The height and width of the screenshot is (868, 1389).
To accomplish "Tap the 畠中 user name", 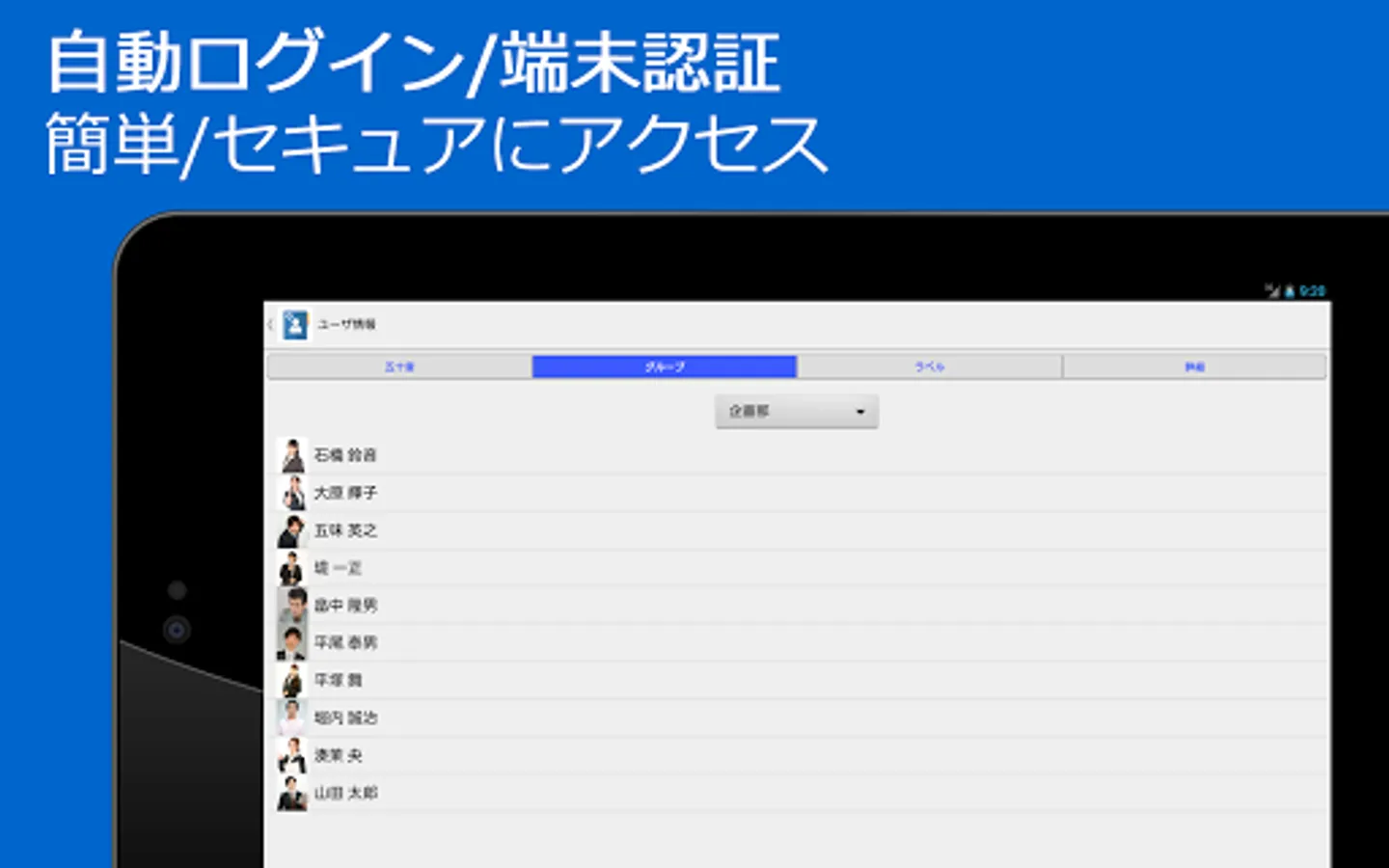I will pyautogui.click(x=345, y=606).
